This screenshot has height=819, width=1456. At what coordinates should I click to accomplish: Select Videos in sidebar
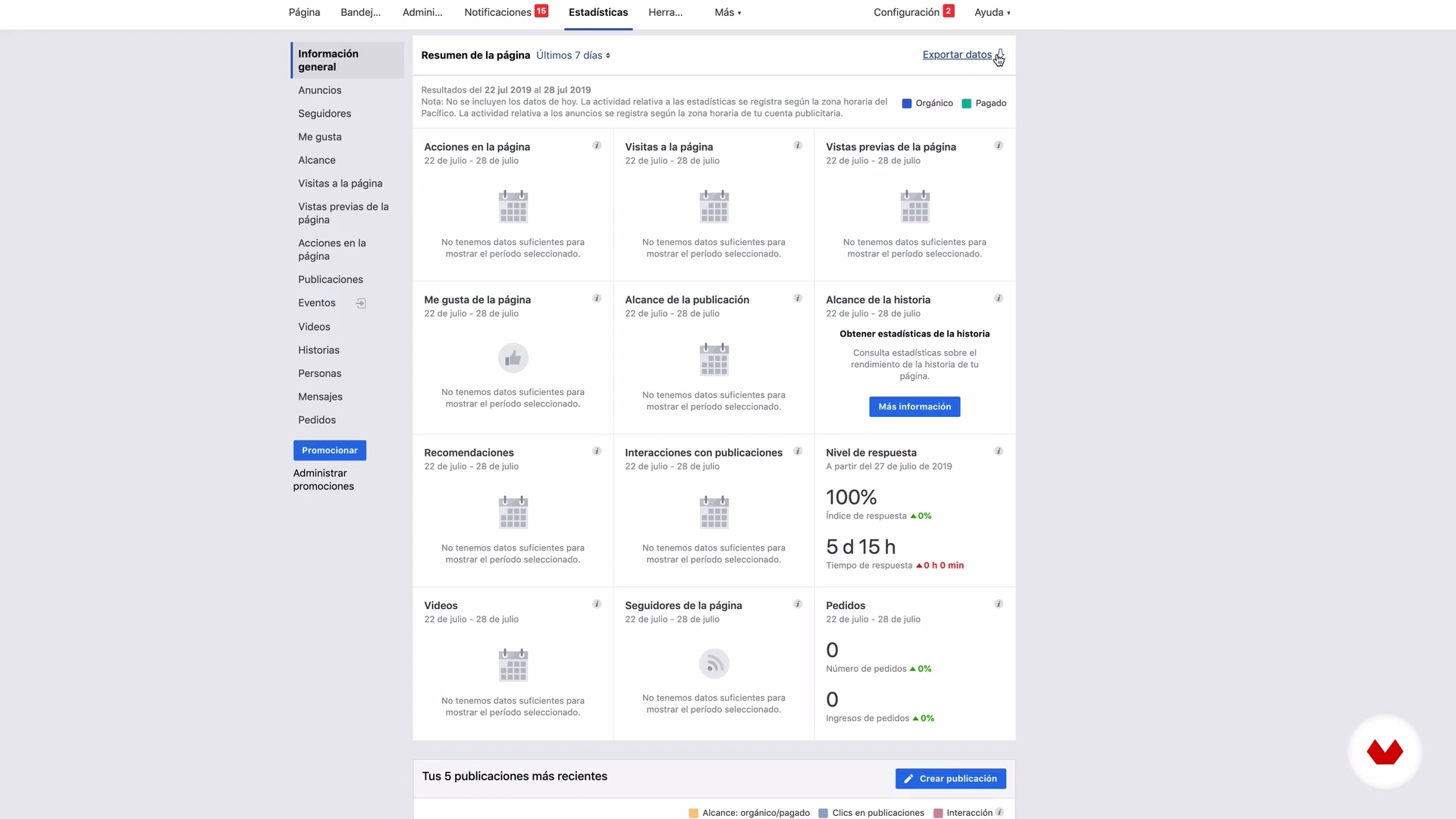pos(314,327)
